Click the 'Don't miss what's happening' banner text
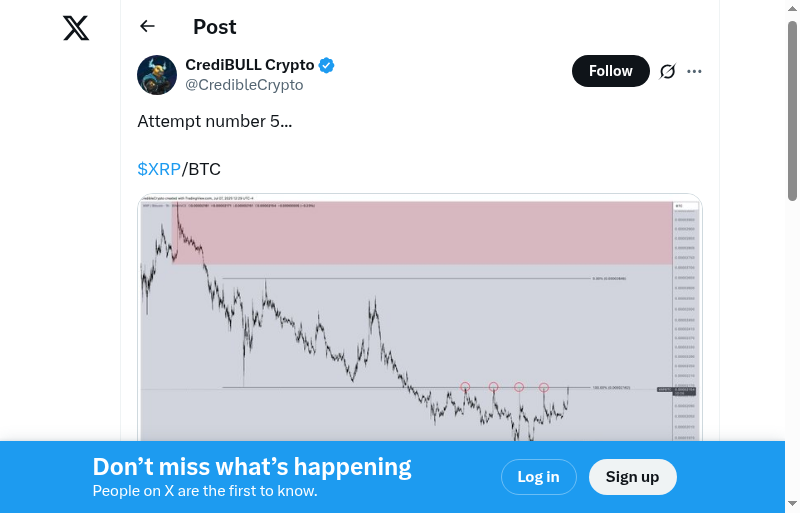 252,467
